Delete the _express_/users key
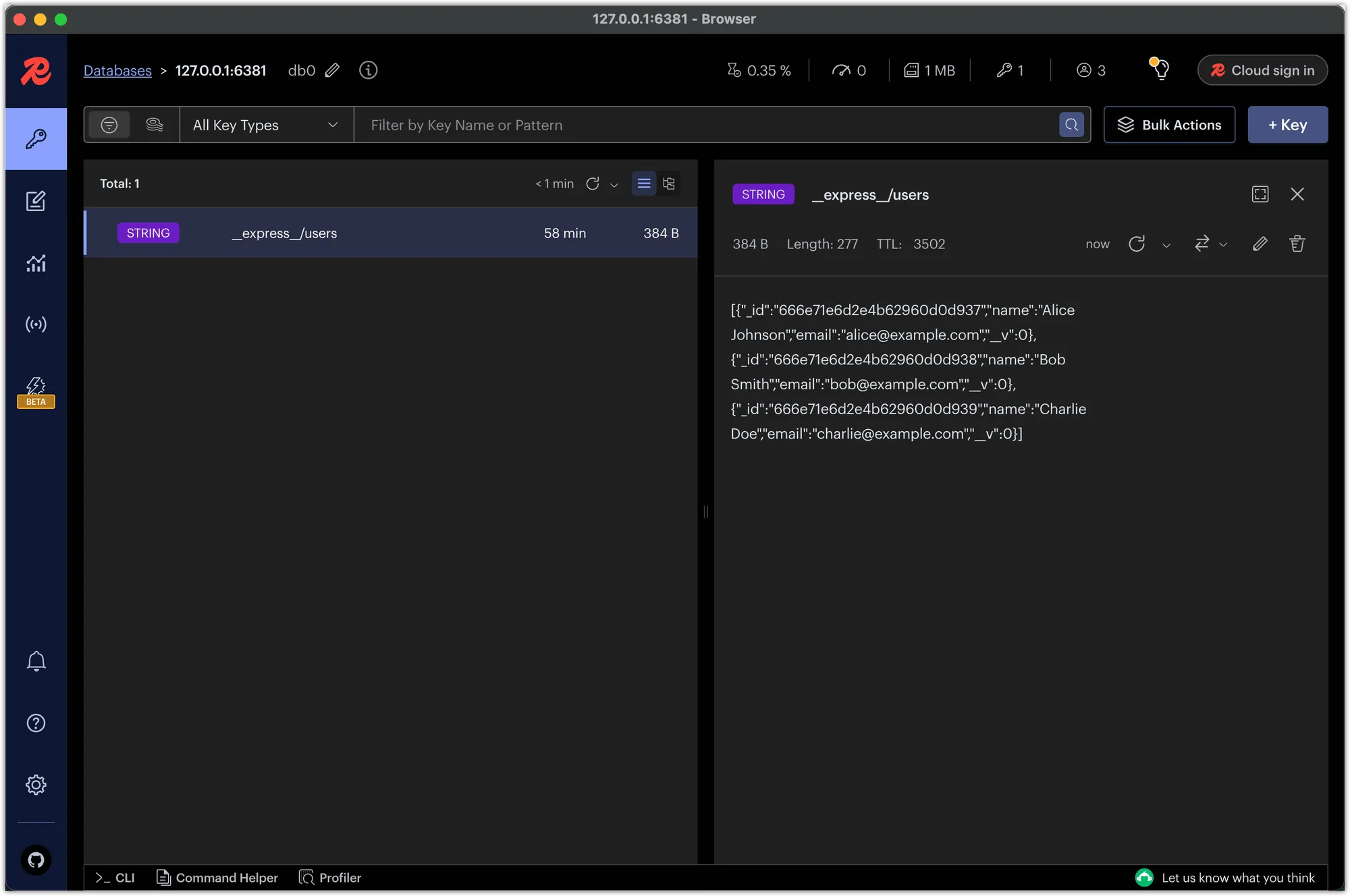The width and height of the screenshot is (1350, 896). point(1297,244)
